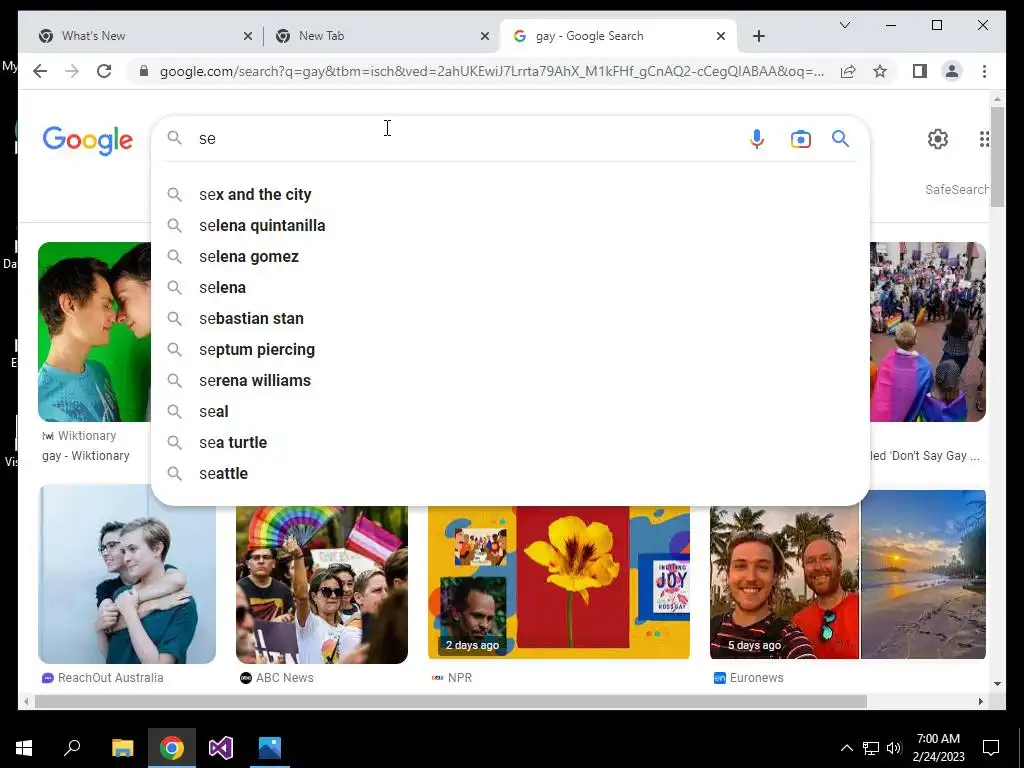
Task: Click the address bar URL
Action: tap(491, 71)
